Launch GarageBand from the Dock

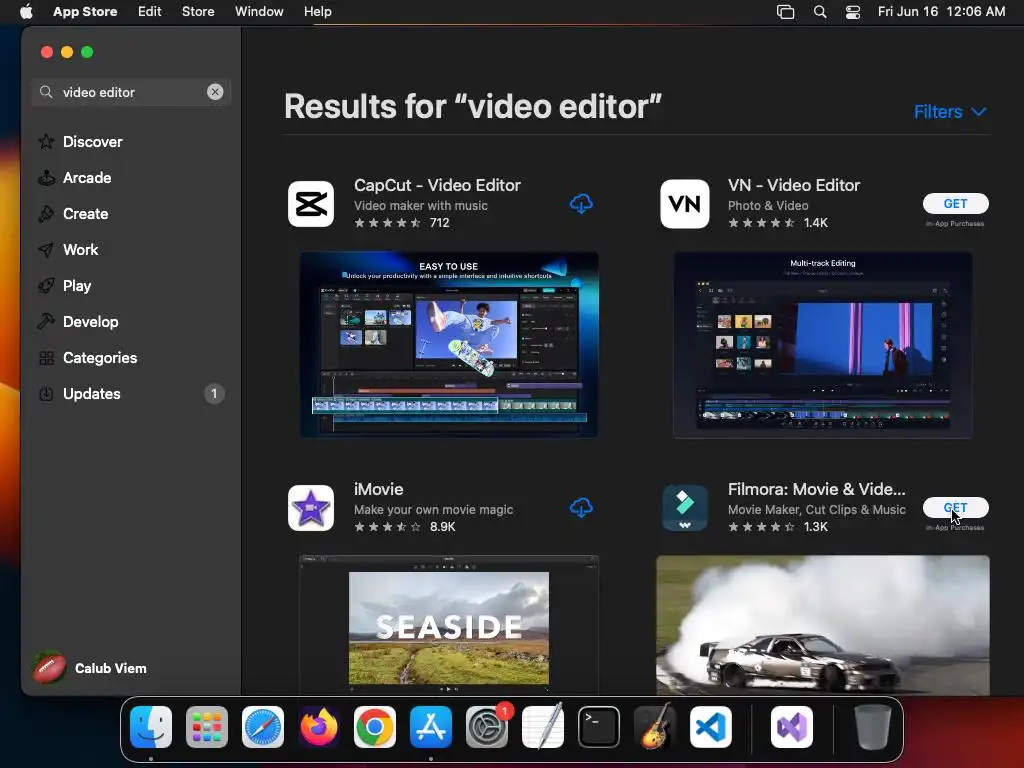point(655,727)
